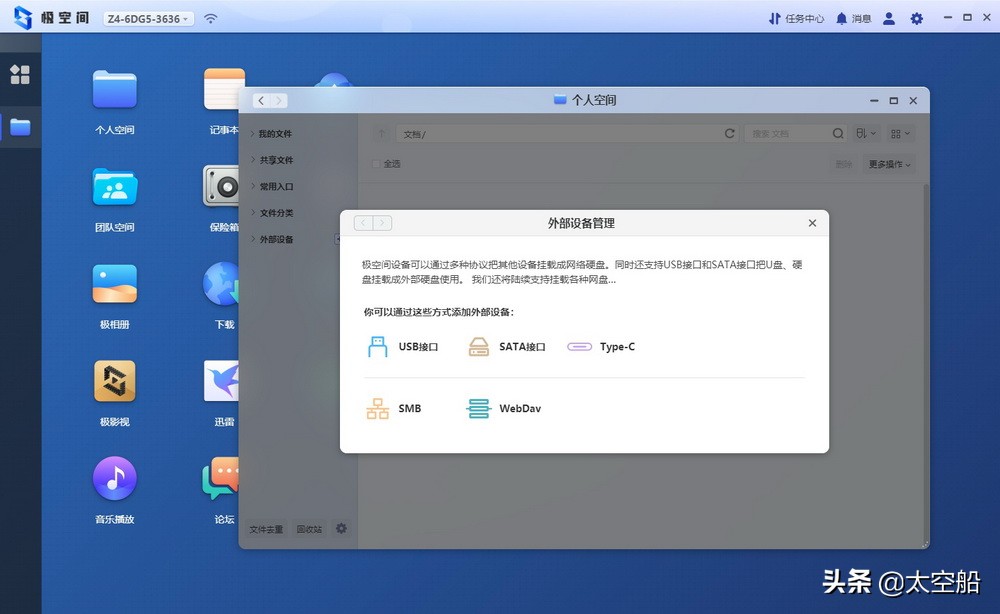Click the 删除 delete button
The image size is (1000, 614).
[x=843, y=164]
